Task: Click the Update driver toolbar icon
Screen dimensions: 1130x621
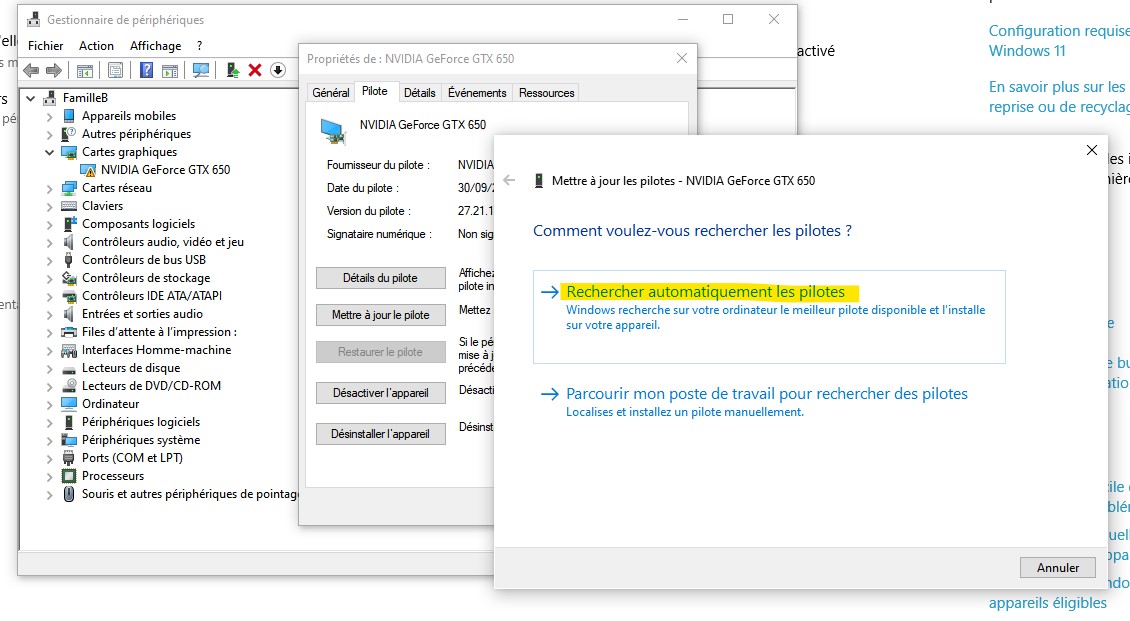Action: 233,70
